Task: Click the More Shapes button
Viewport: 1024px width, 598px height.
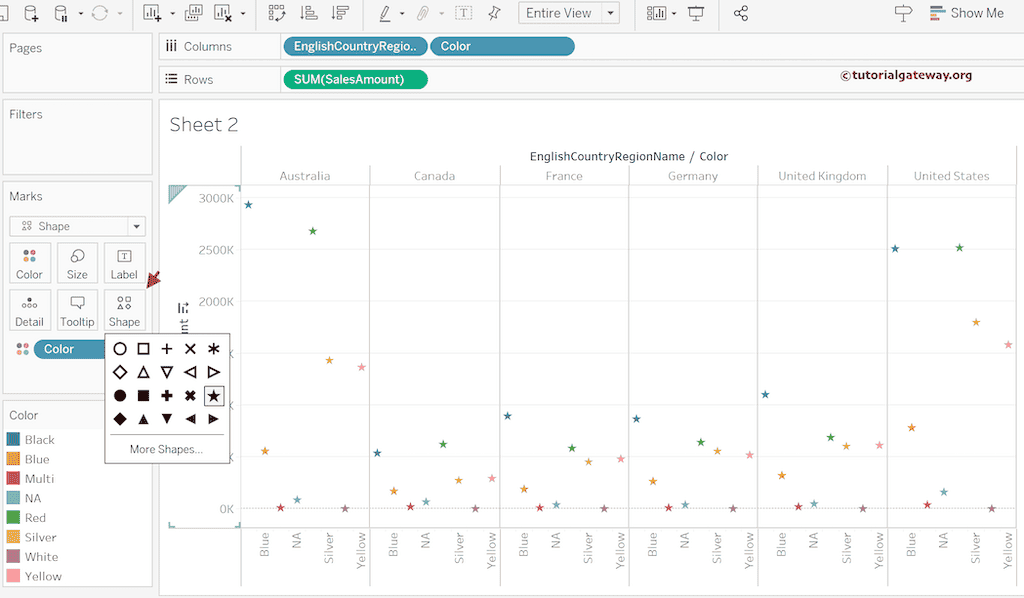Action: 166,450
